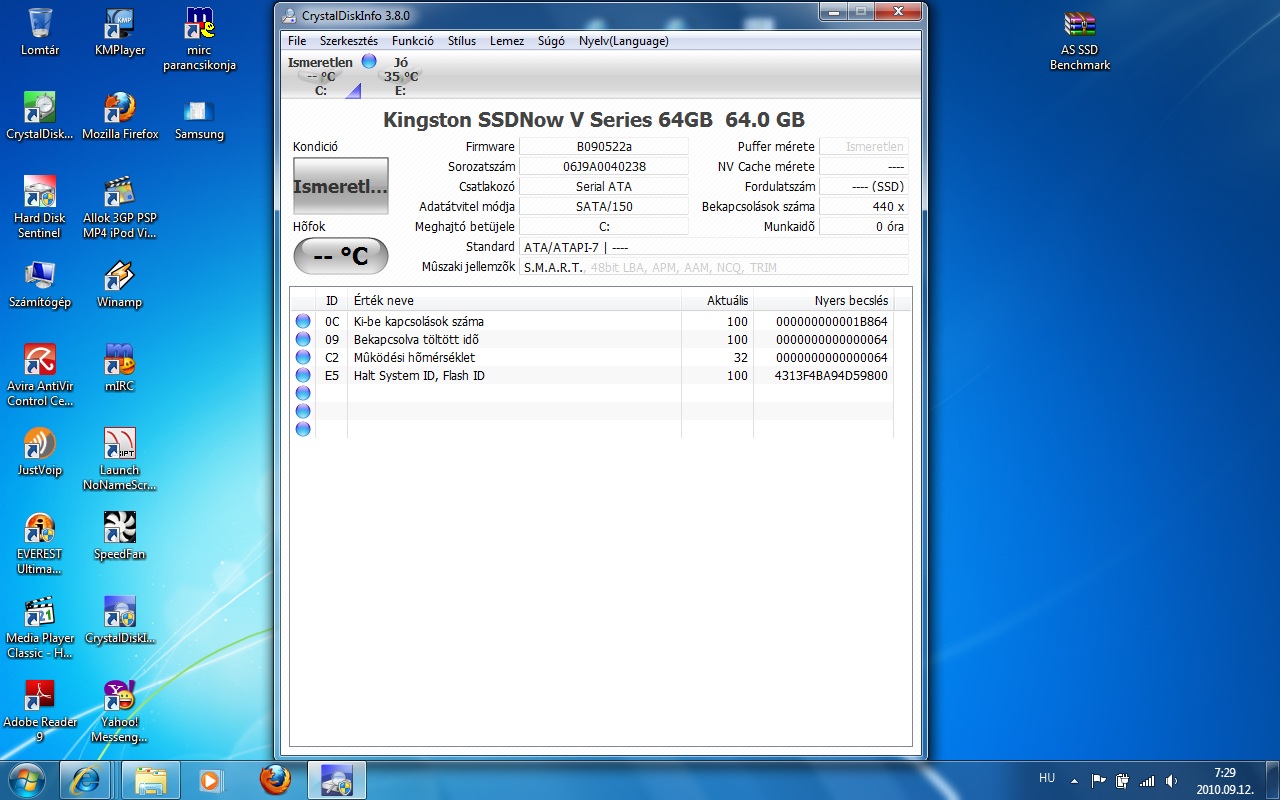The height and width of the screenshot is (800, 1280).
Task: Open the Avira AntiVir Control Center icon
Action: tap(40, 375)
